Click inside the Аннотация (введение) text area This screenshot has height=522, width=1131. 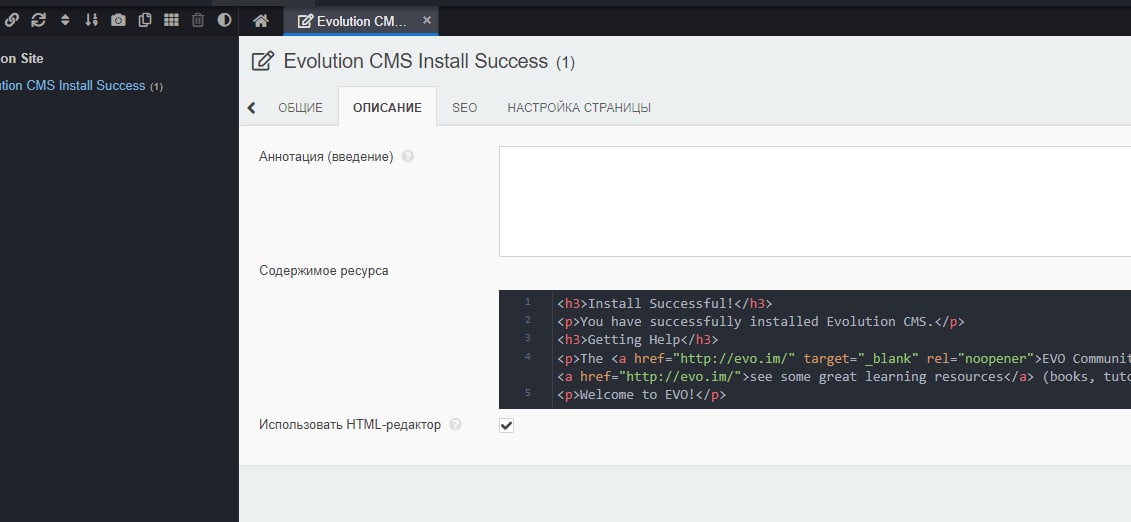815,201
